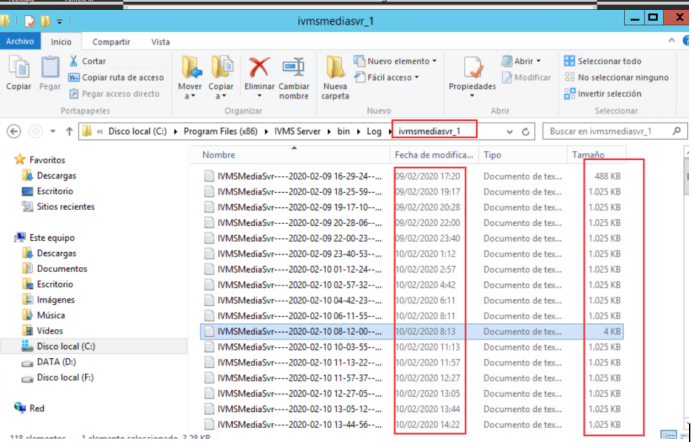Click Invertir selección
This screenshot has height=442, width=692.
[603, 94]
